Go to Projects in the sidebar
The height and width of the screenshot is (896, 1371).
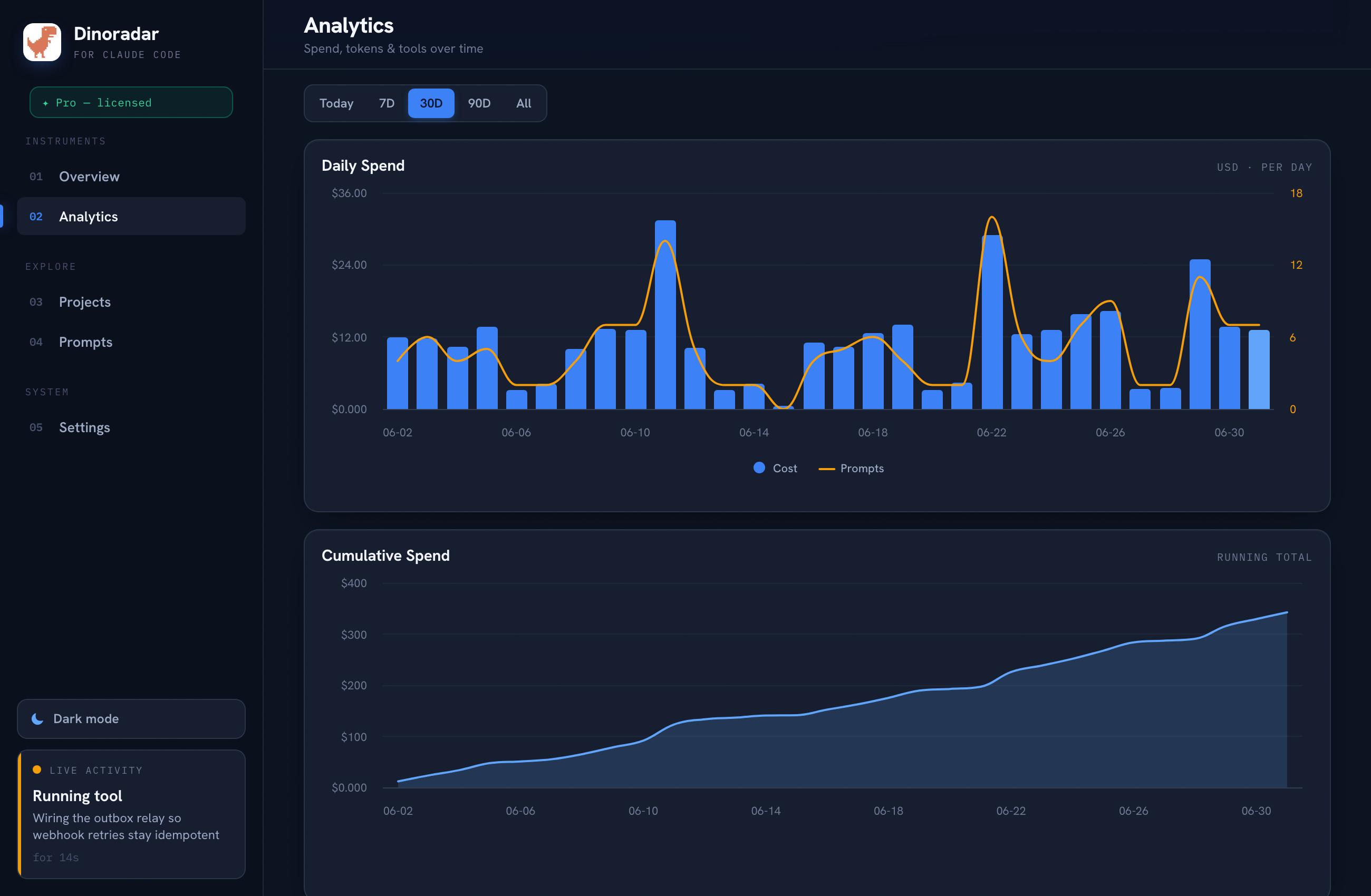(131, 301)
